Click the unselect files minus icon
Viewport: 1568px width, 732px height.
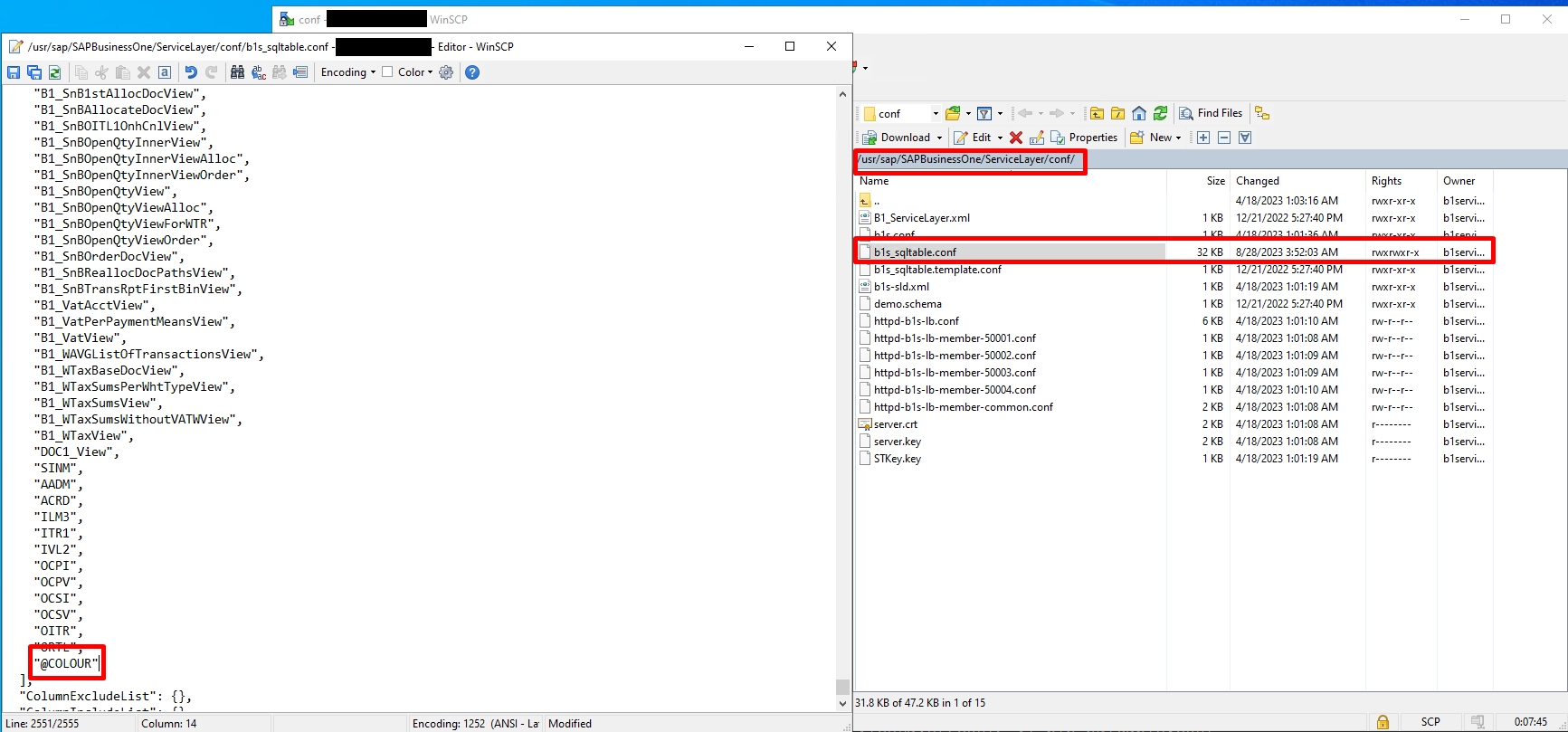tap(1224, 138)
